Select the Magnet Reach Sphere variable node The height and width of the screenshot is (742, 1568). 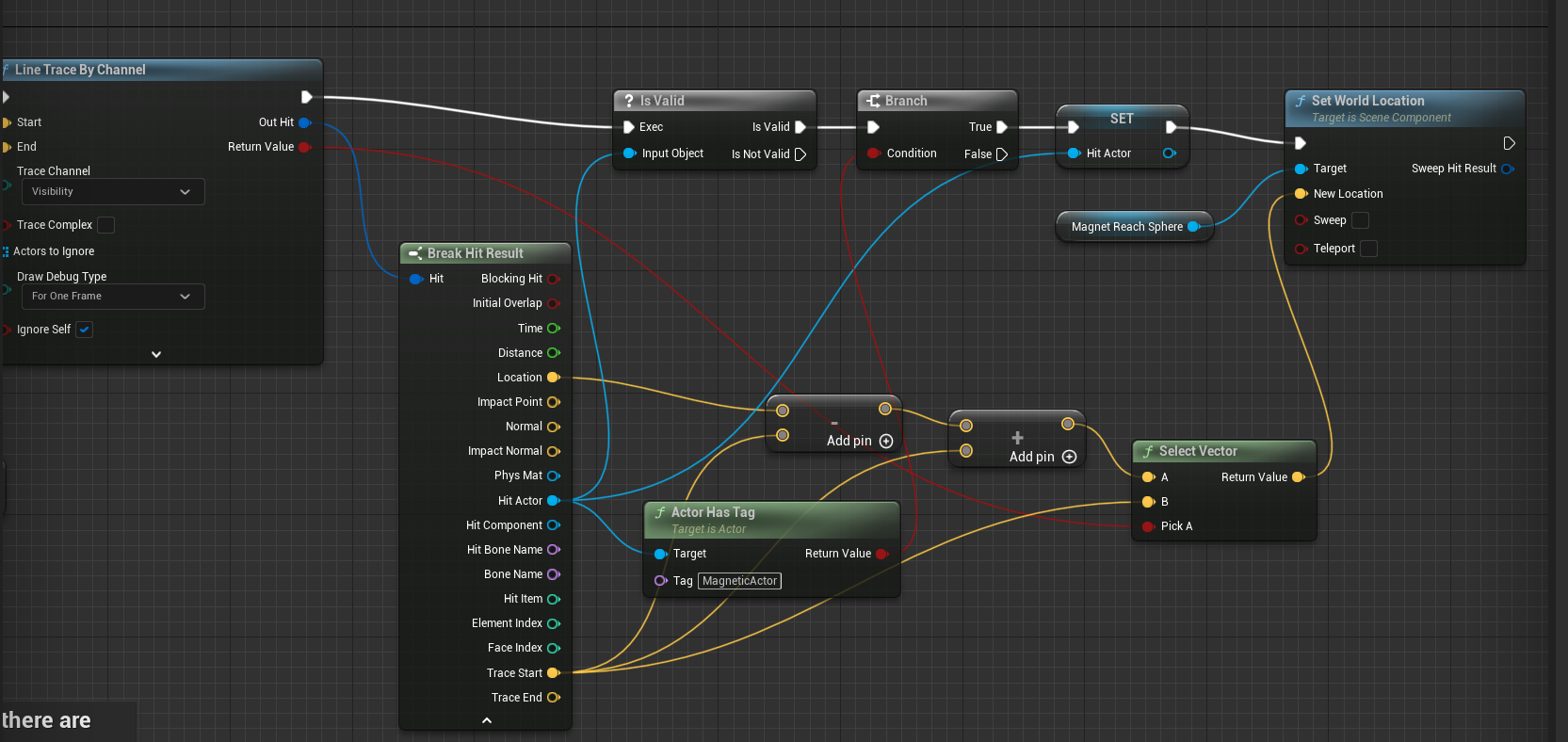1126,227
